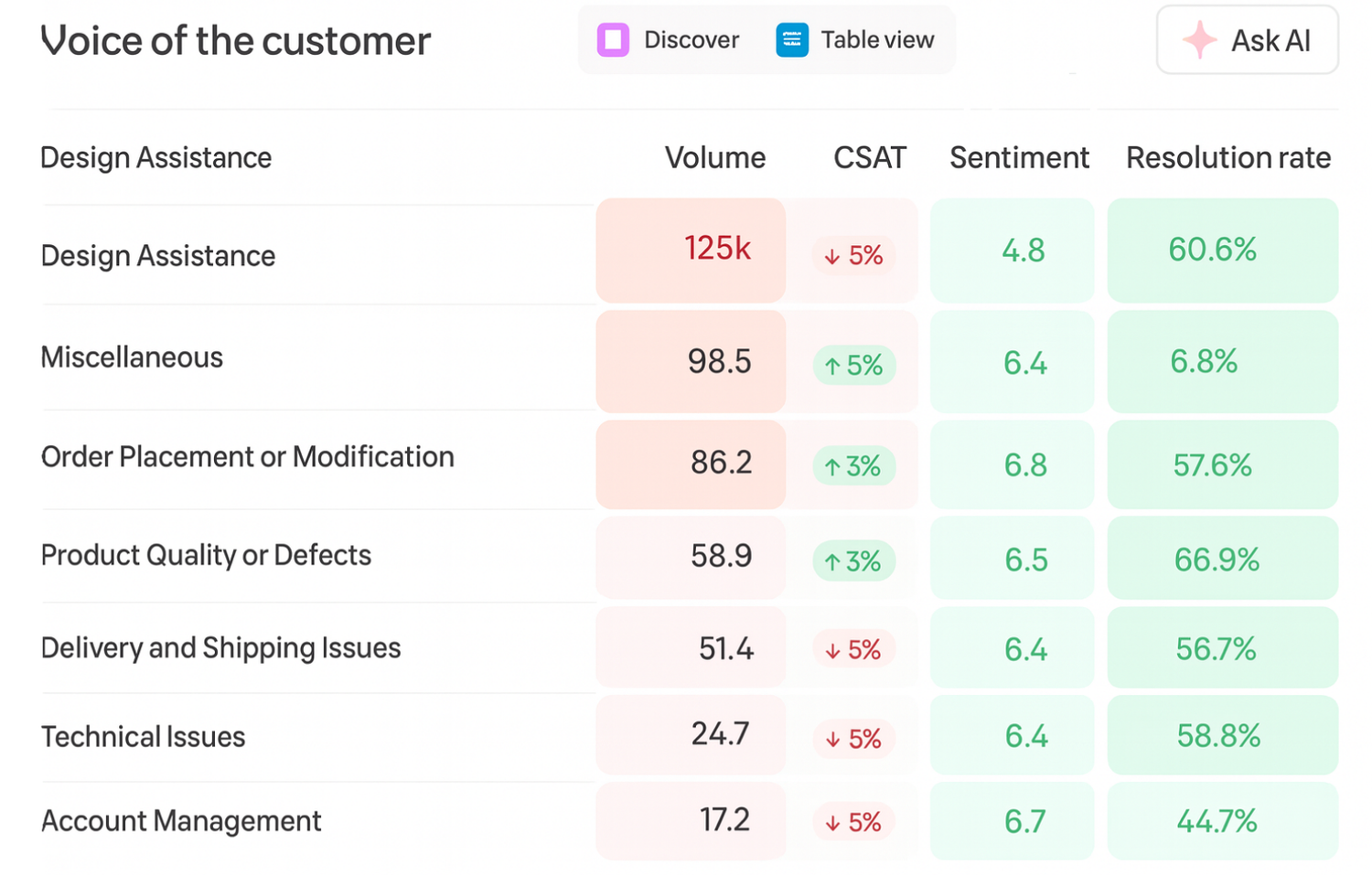This screenshot has width=1372, height=875.
Task: Click the up 5% CSAT badge for Miscellaneous
Action: 853,366
